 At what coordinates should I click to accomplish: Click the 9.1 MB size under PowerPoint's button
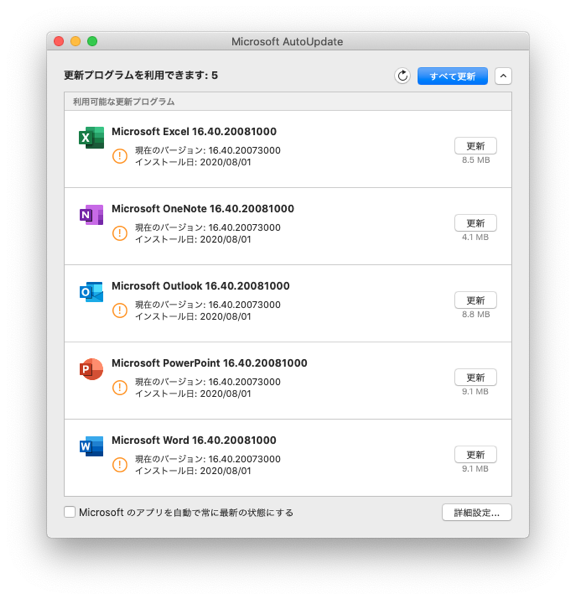pyautogui.click(x=475, y=391)
